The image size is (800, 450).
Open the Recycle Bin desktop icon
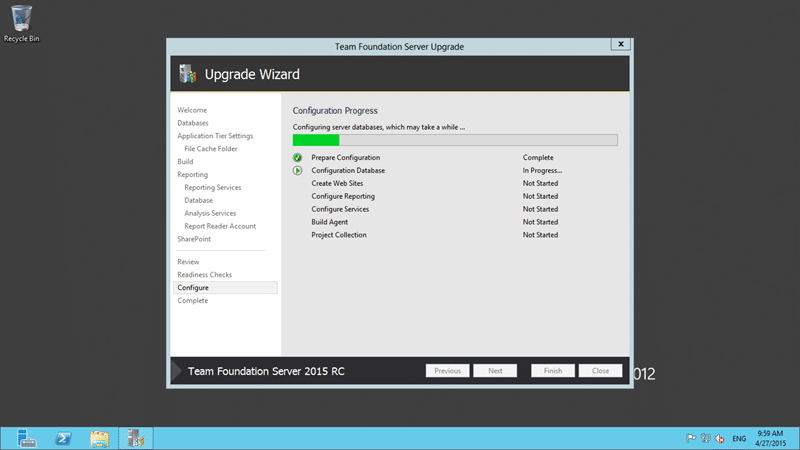(21, 24)
